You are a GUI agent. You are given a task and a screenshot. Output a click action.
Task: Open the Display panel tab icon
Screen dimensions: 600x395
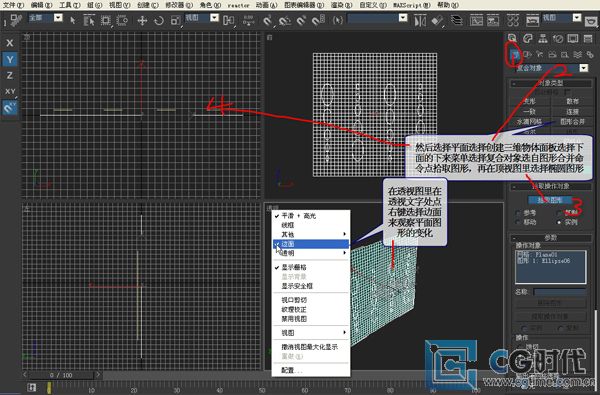[573, 38]
